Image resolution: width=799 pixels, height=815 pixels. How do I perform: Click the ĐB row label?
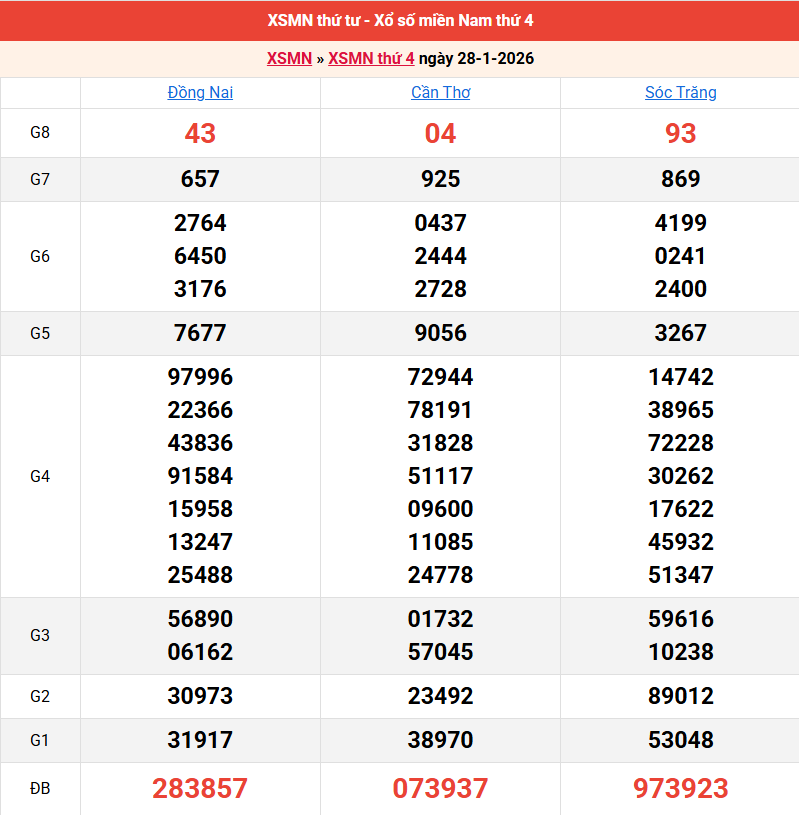click(40, 788)
